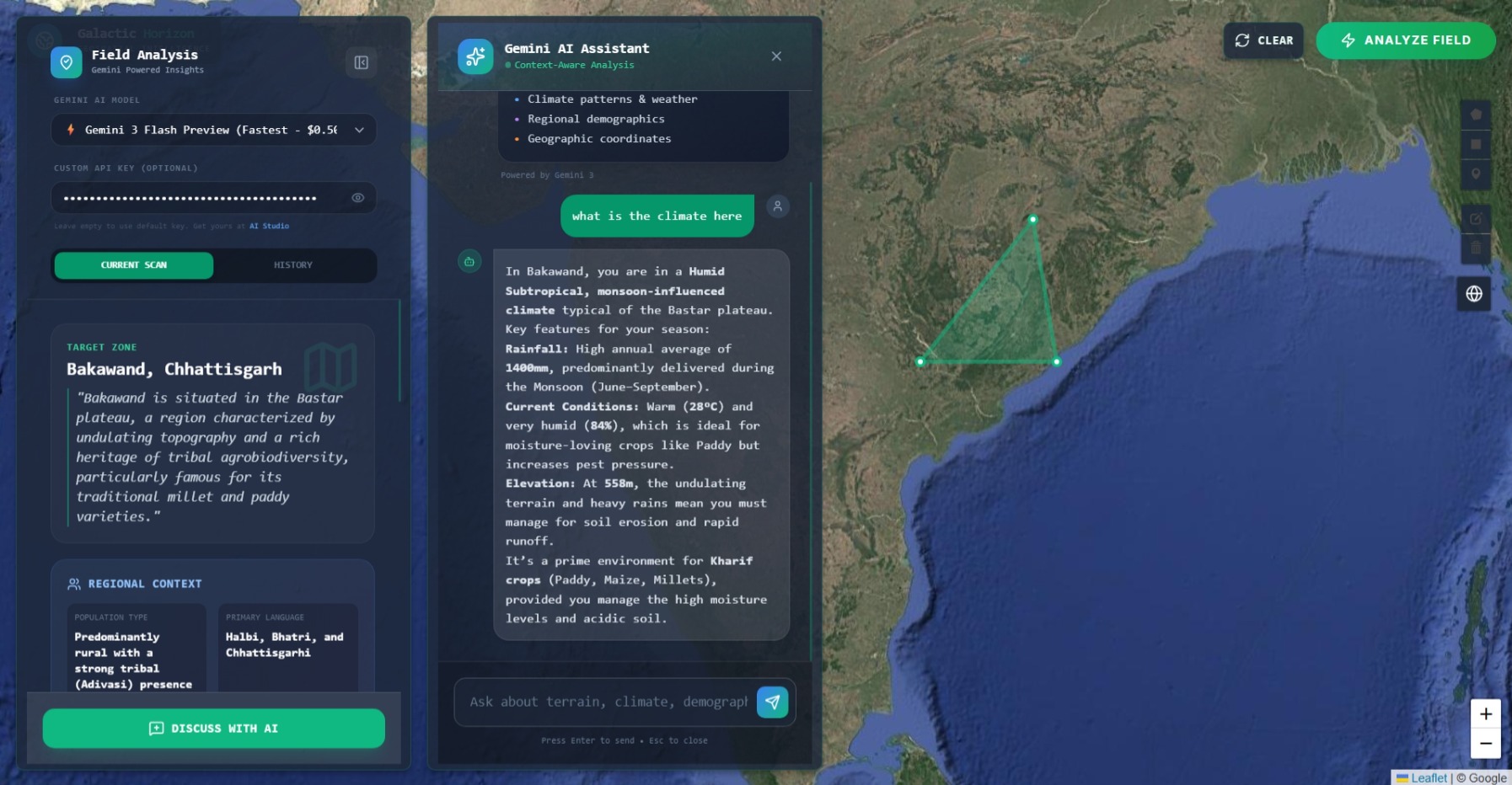Click the 'Climate patterns & weather' bullet

tap(613, 99)
